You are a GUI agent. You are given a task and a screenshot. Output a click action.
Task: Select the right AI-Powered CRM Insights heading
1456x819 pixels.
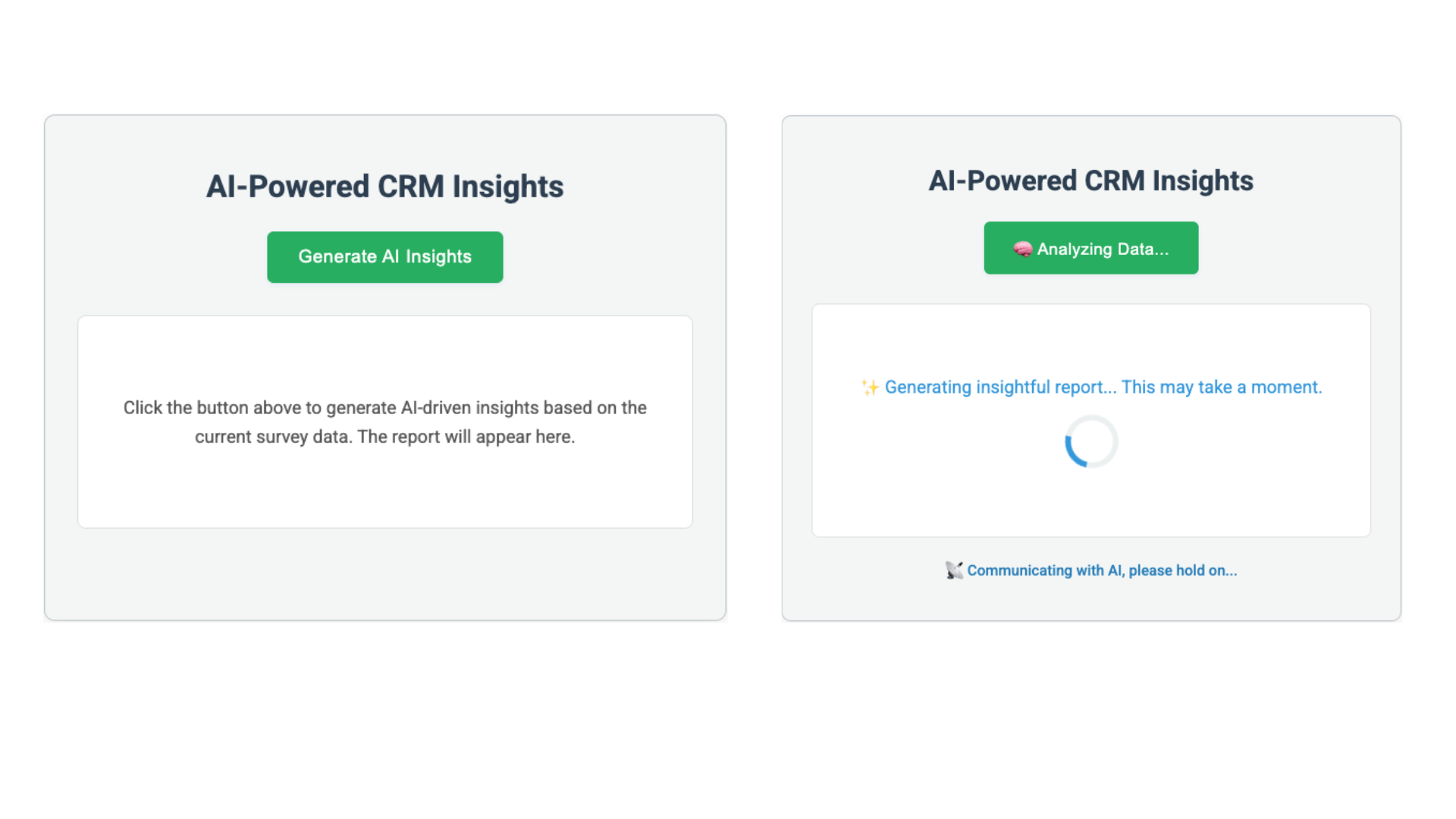tap(1091, 180)
